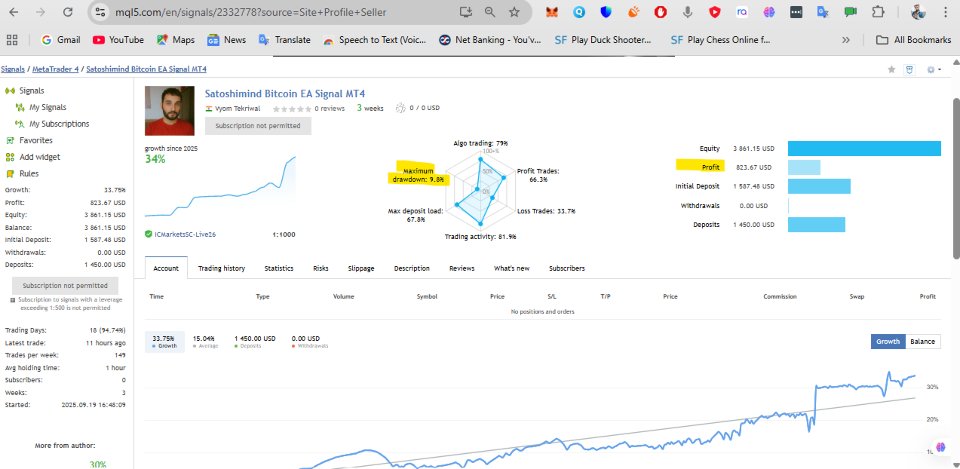The width and height of the screenshot is (960, 469).
Task: Open site information icon in address bar
Action: [102, 12]
